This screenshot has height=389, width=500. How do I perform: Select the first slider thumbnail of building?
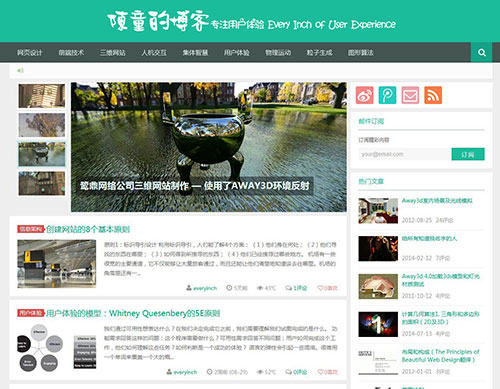42,96
